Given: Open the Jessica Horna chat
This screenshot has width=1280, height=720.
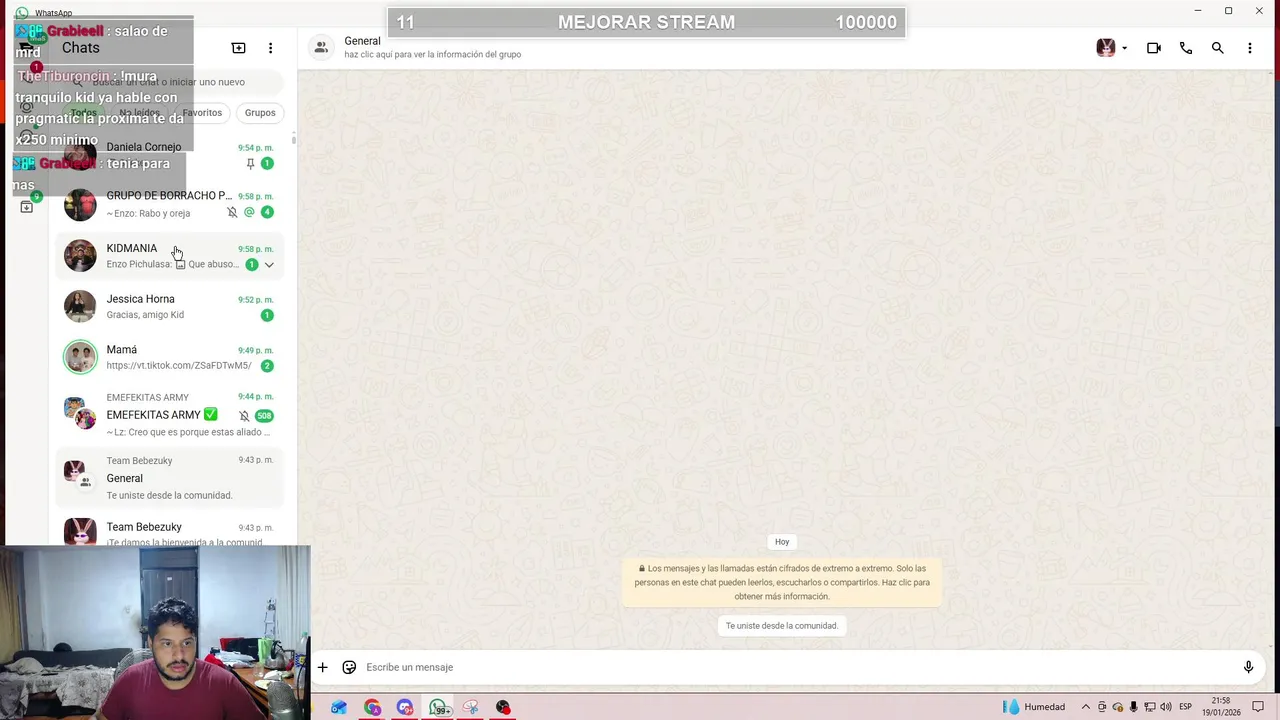Looking at the screenshot, I should pos(170,307).
